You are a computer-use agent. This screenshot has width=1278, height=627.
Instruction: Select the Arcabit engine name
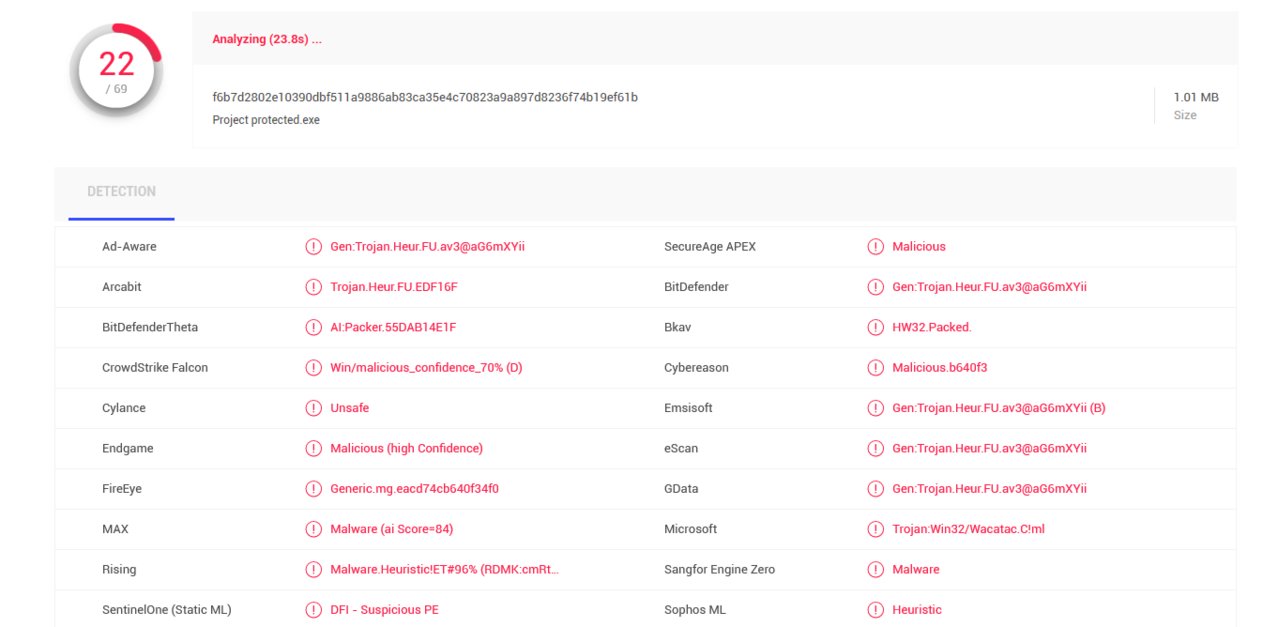click(x=122, y=287)
